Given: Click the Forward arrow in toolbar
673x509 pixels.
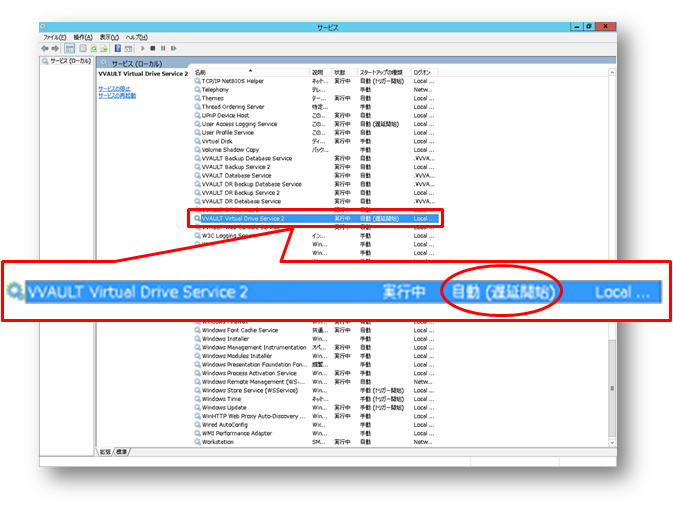Looking at the screenshot, I should point(55,48).
